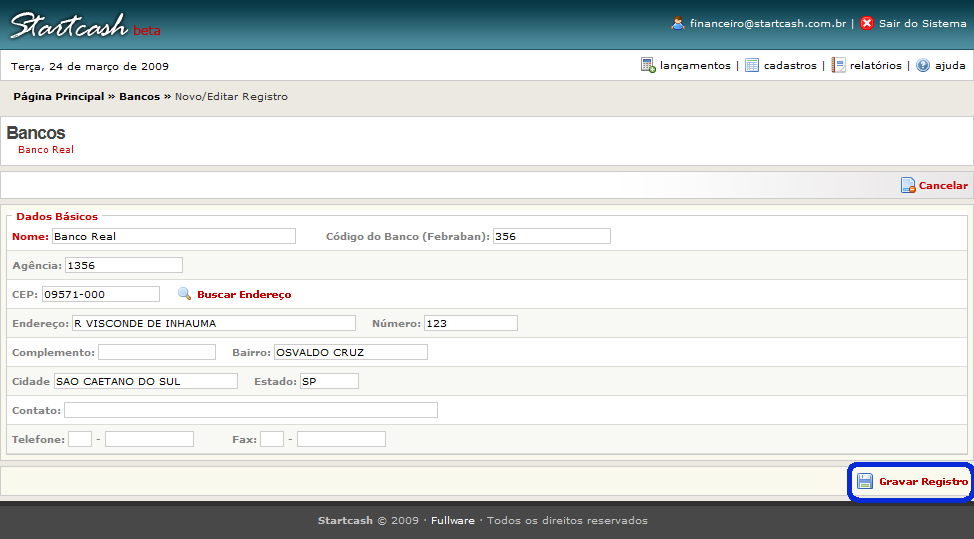
Task: Click the Cancelar document icon
Action: coord(908,185)
